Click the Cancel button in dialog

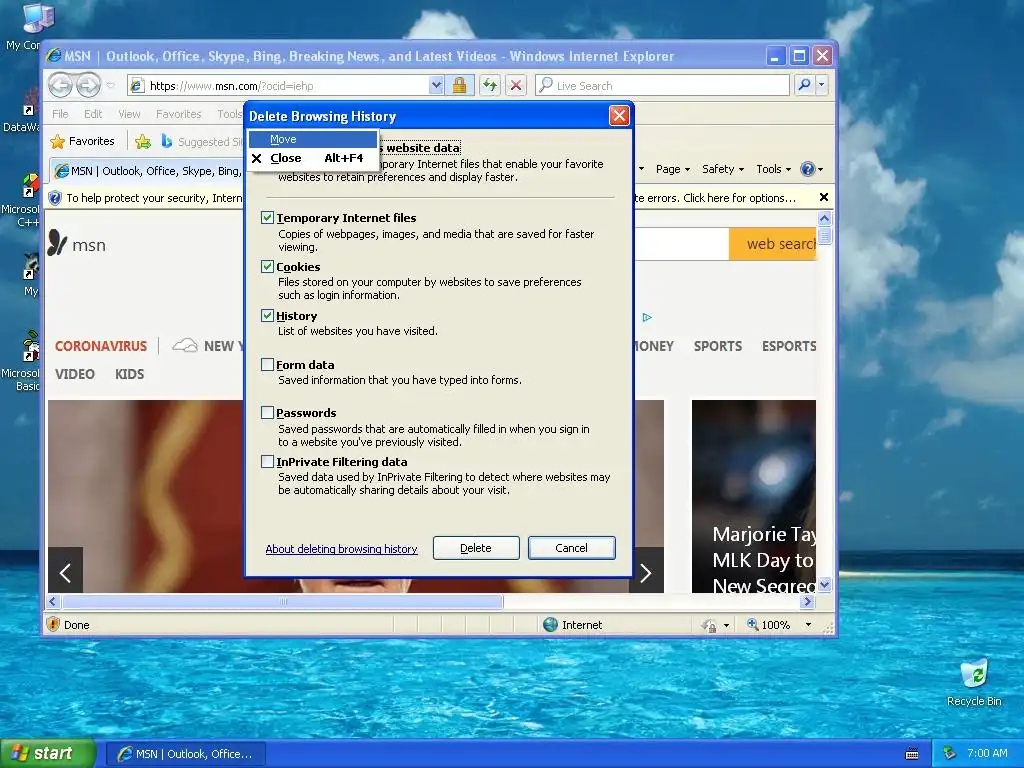(571, 548)
